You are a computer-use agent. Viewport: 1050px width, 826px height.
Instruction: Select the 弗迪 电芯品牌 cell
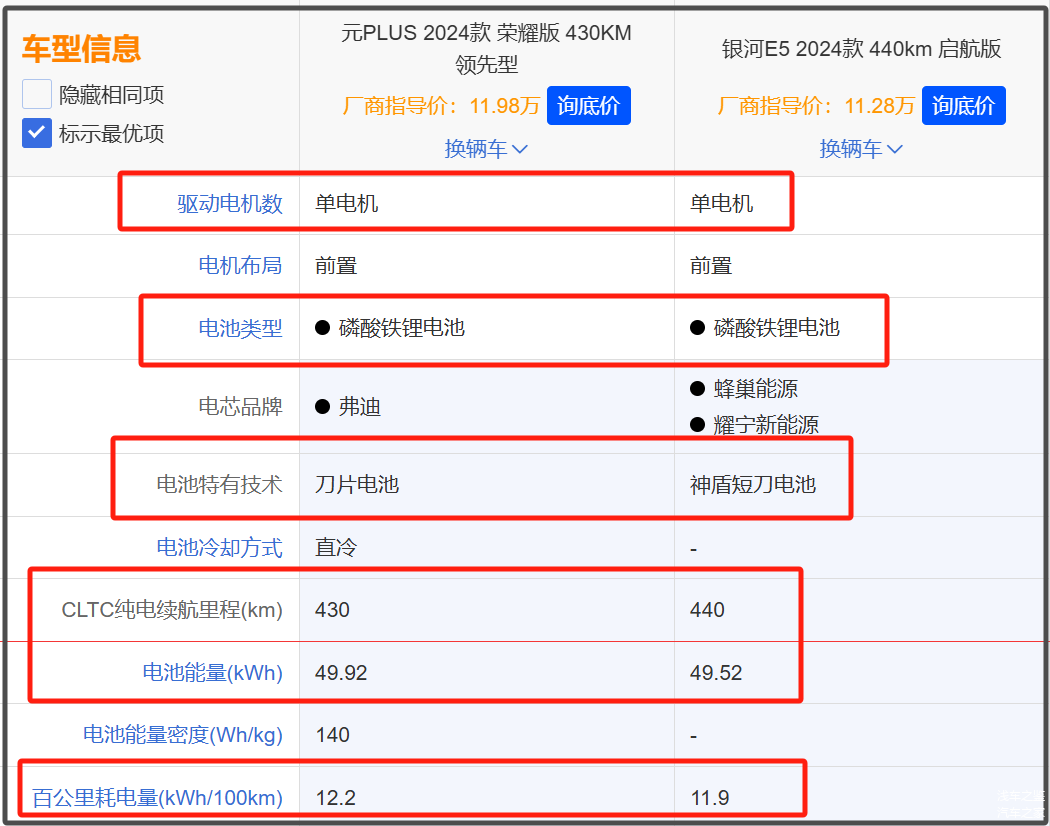point(359,407)
